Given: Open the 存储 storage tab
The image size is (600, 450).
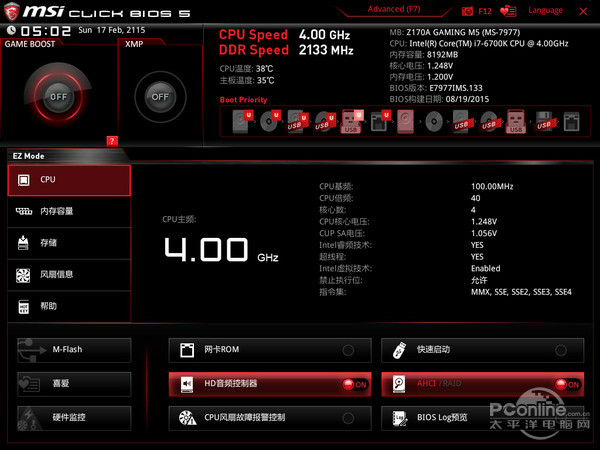Looking at the screenshot, I should (69, 243).
